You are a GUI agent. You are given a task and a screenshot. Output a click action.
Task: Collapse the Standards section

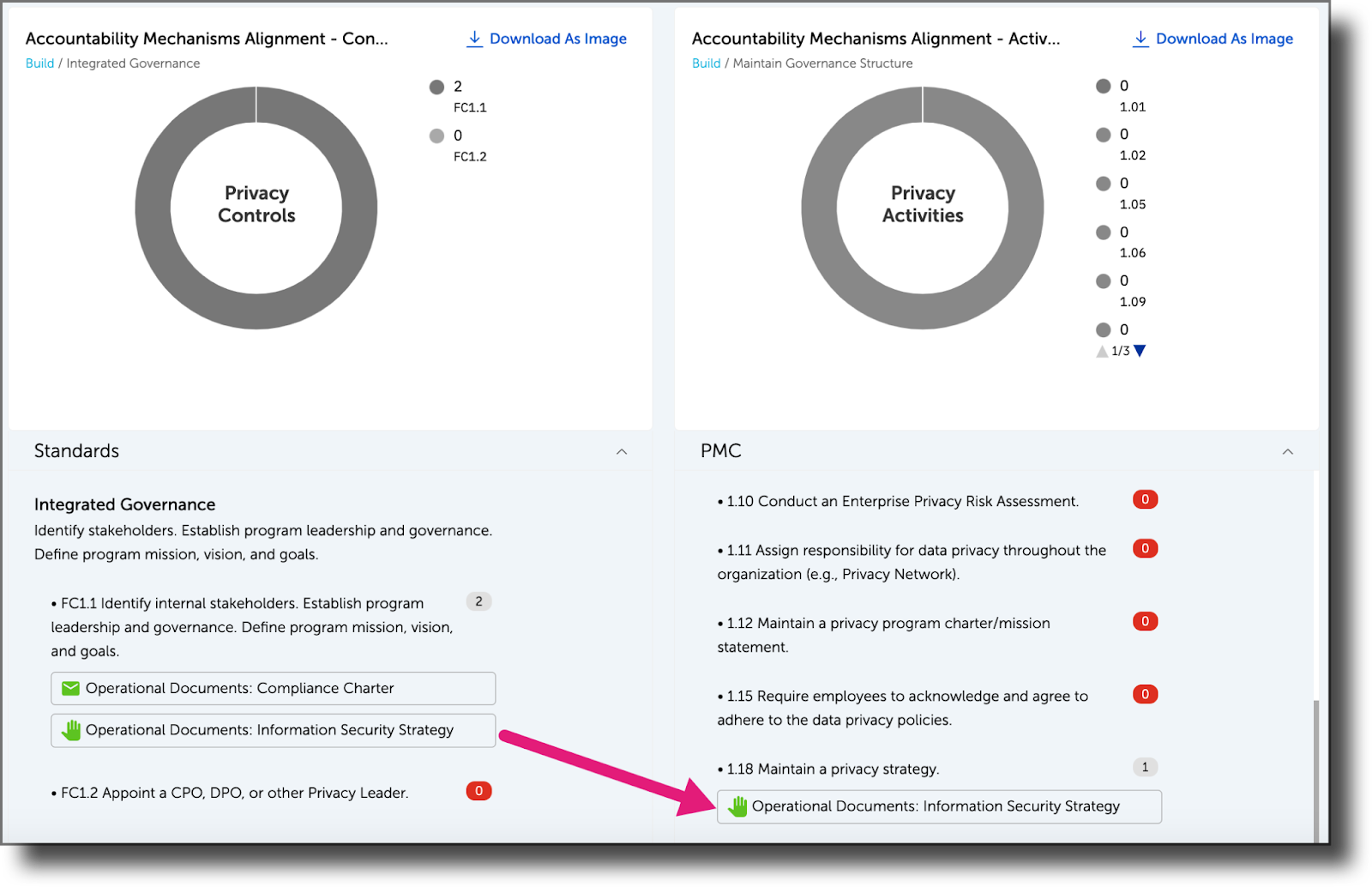point(622,450)
